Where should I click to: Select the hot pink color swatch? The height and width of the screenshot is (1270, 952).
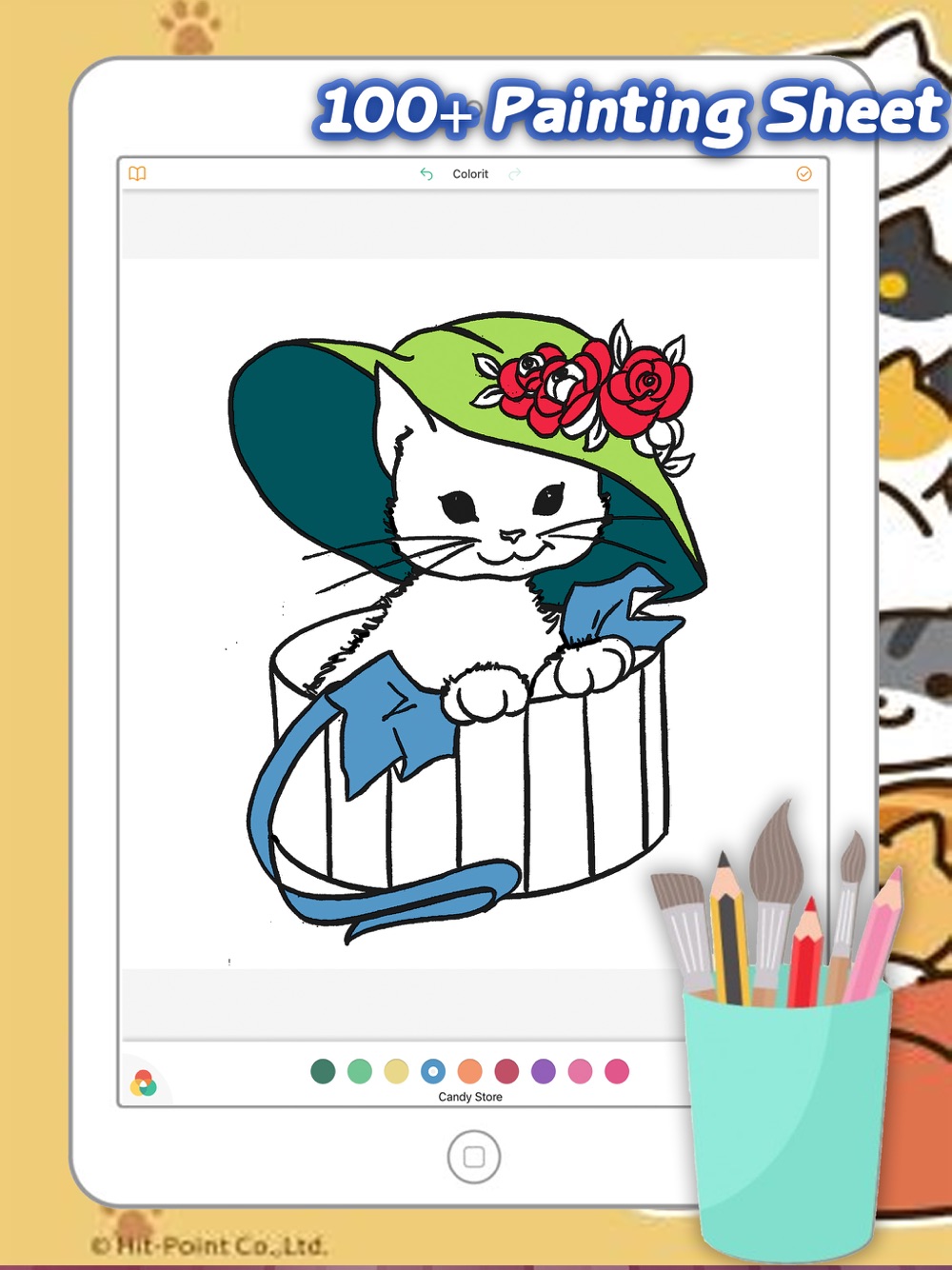click(x=617, y=1071)
